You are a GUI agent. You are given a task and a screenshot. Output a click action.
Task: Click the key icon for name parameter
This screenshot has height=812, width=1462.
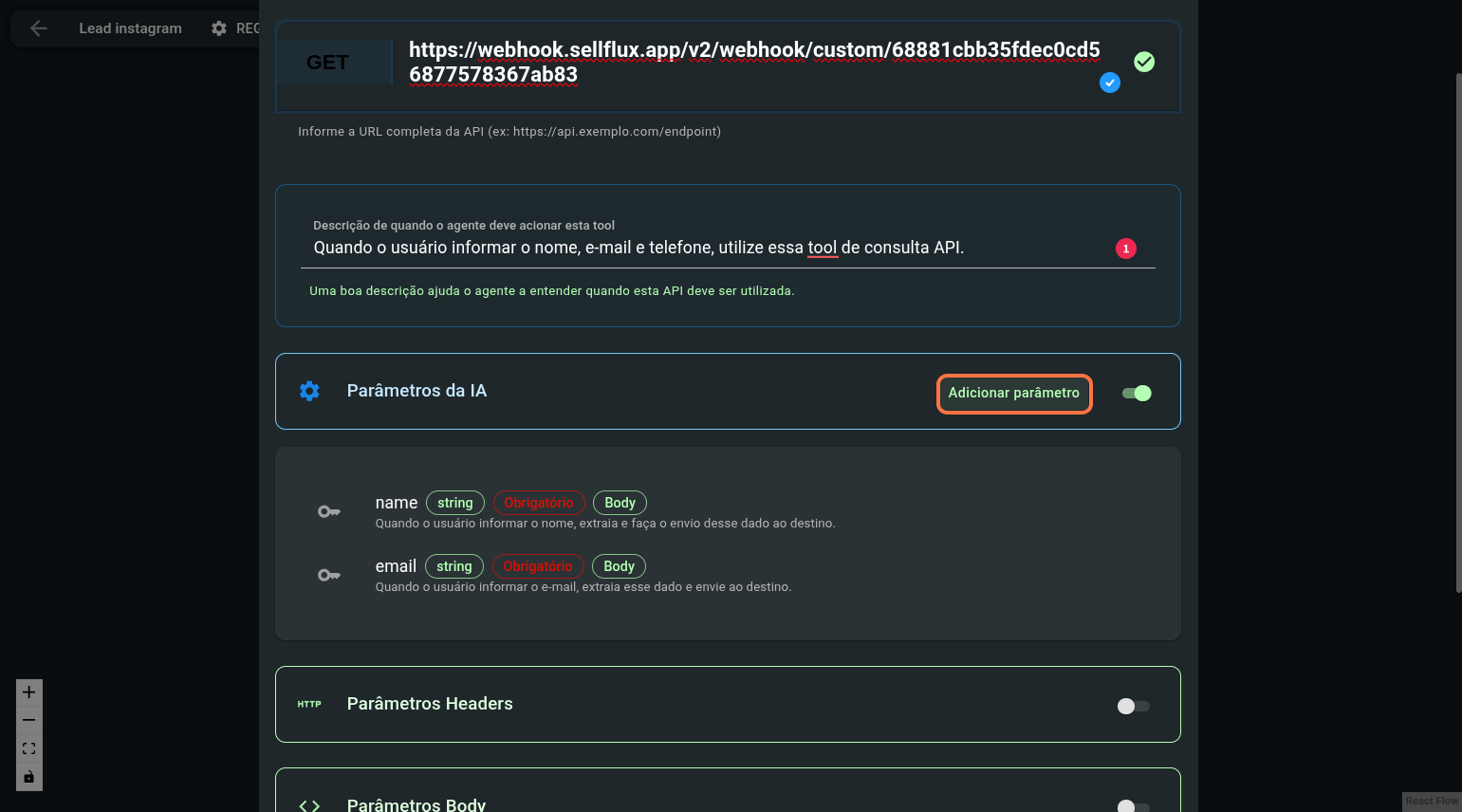(x=328, y=512)
